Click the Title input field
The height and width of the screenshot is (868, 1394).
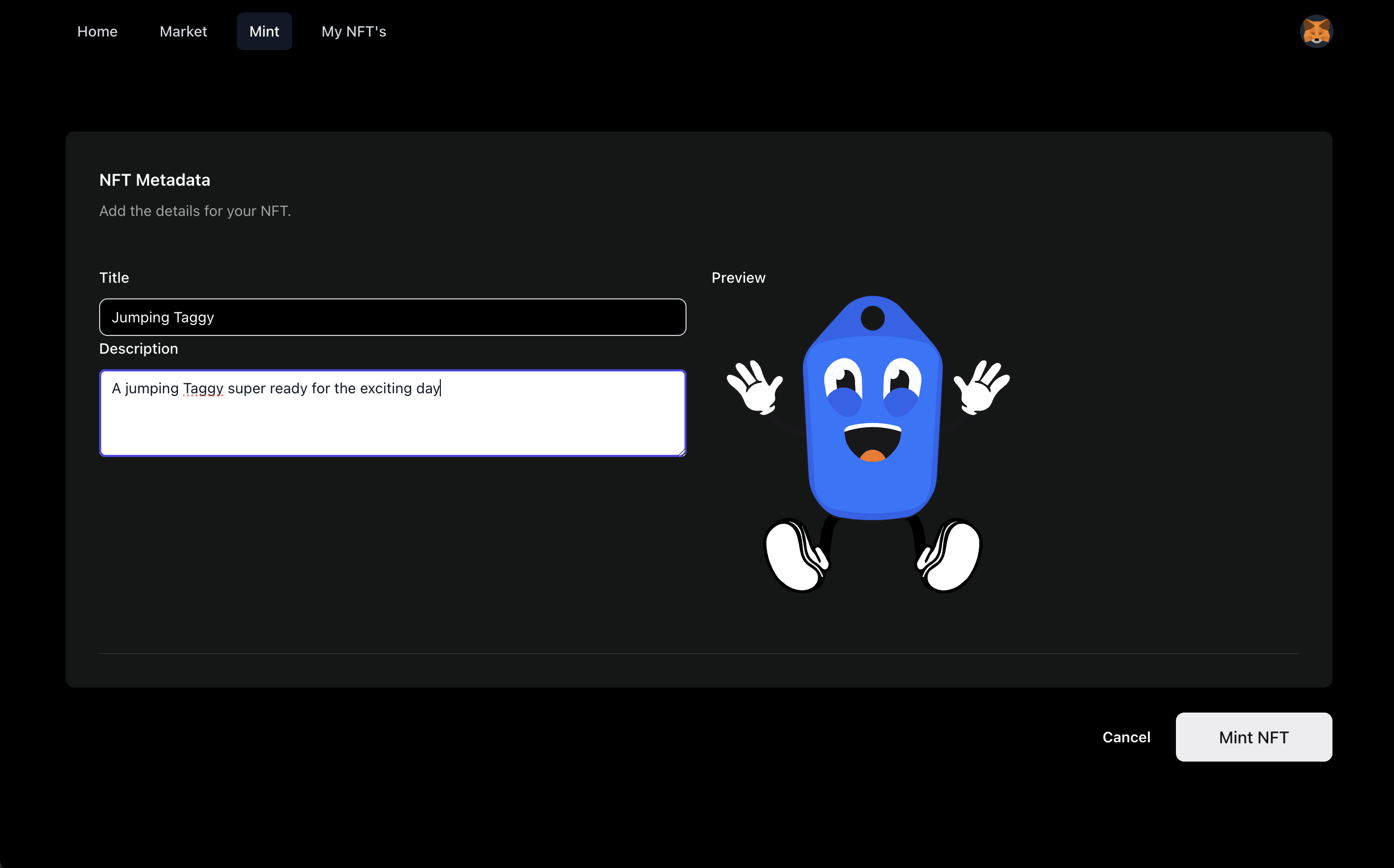392,317
